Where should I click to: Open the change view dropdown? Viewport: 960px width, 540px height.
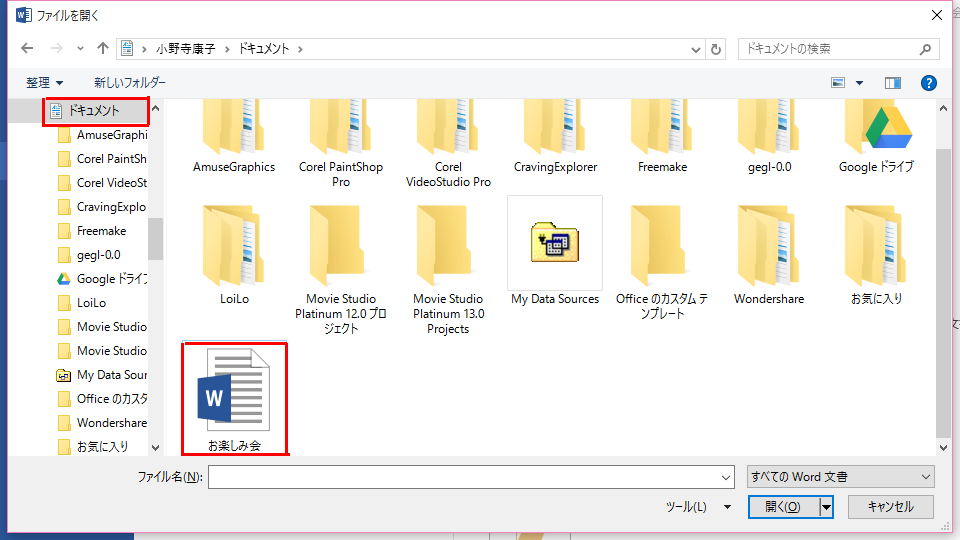coord(860,83)
